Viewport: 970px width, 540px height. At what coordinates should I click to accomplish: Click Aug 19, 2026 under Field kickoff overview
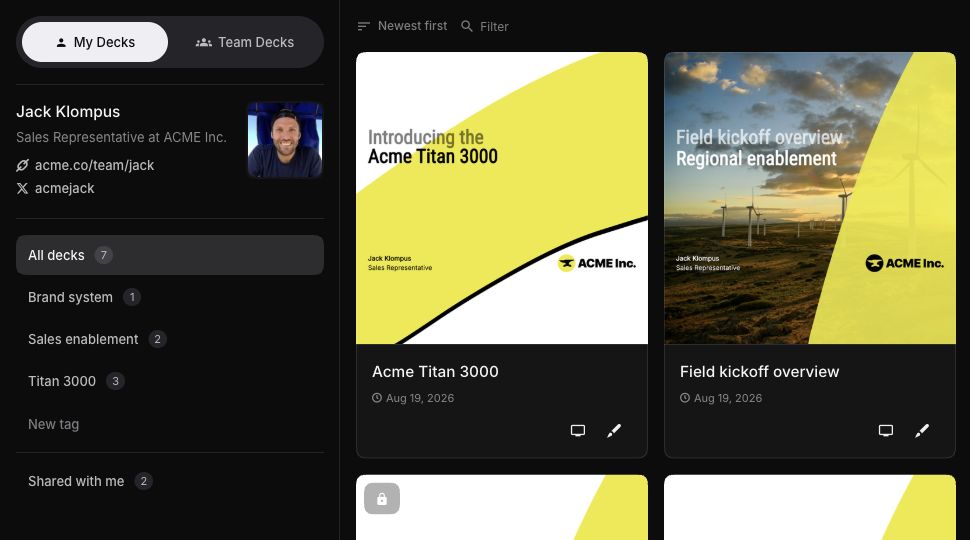click(x=728, y=398)
